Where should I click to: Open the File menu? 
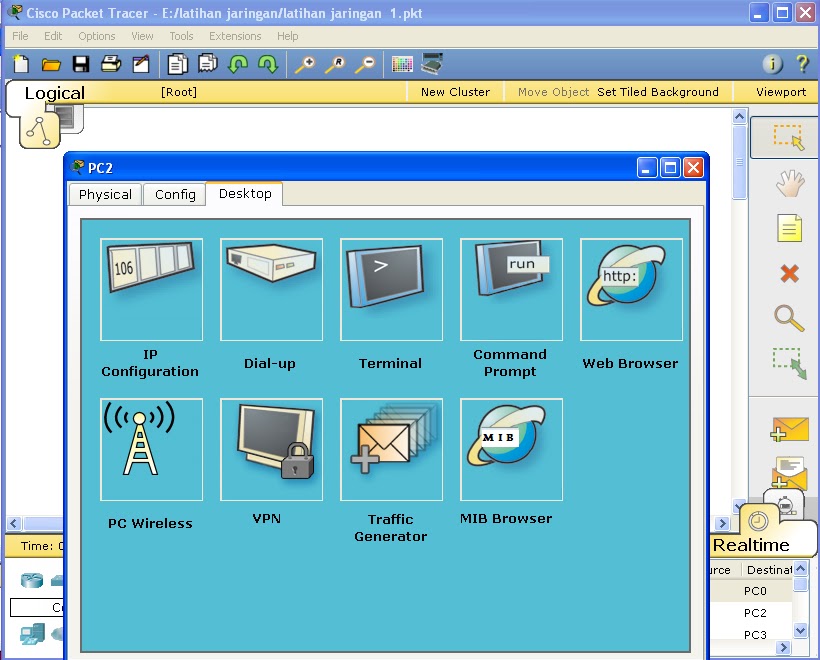[x=20, y=36]
